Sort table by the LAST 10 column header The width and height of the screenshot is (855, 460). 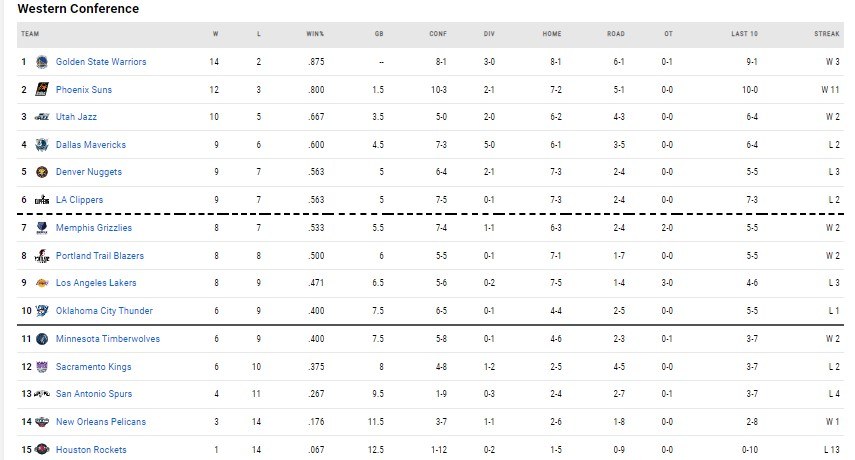pyautogui.click(x=744, y=33)
